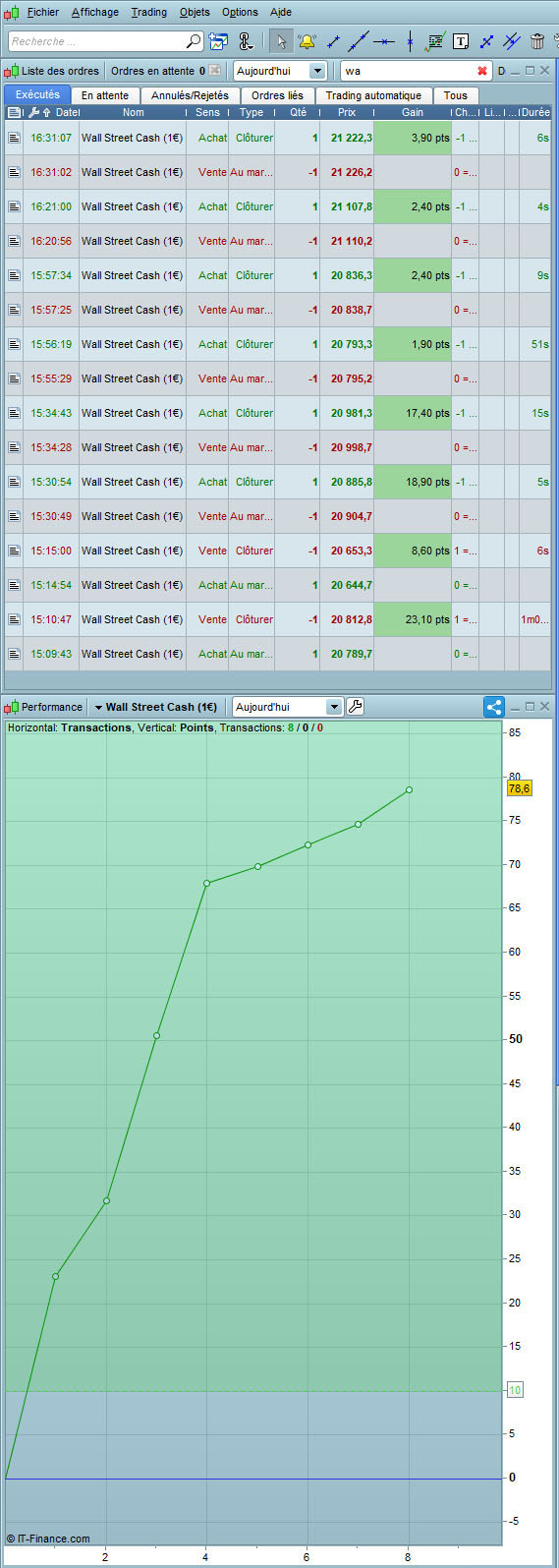Click the Performance panel title icon

pos(12,707)
